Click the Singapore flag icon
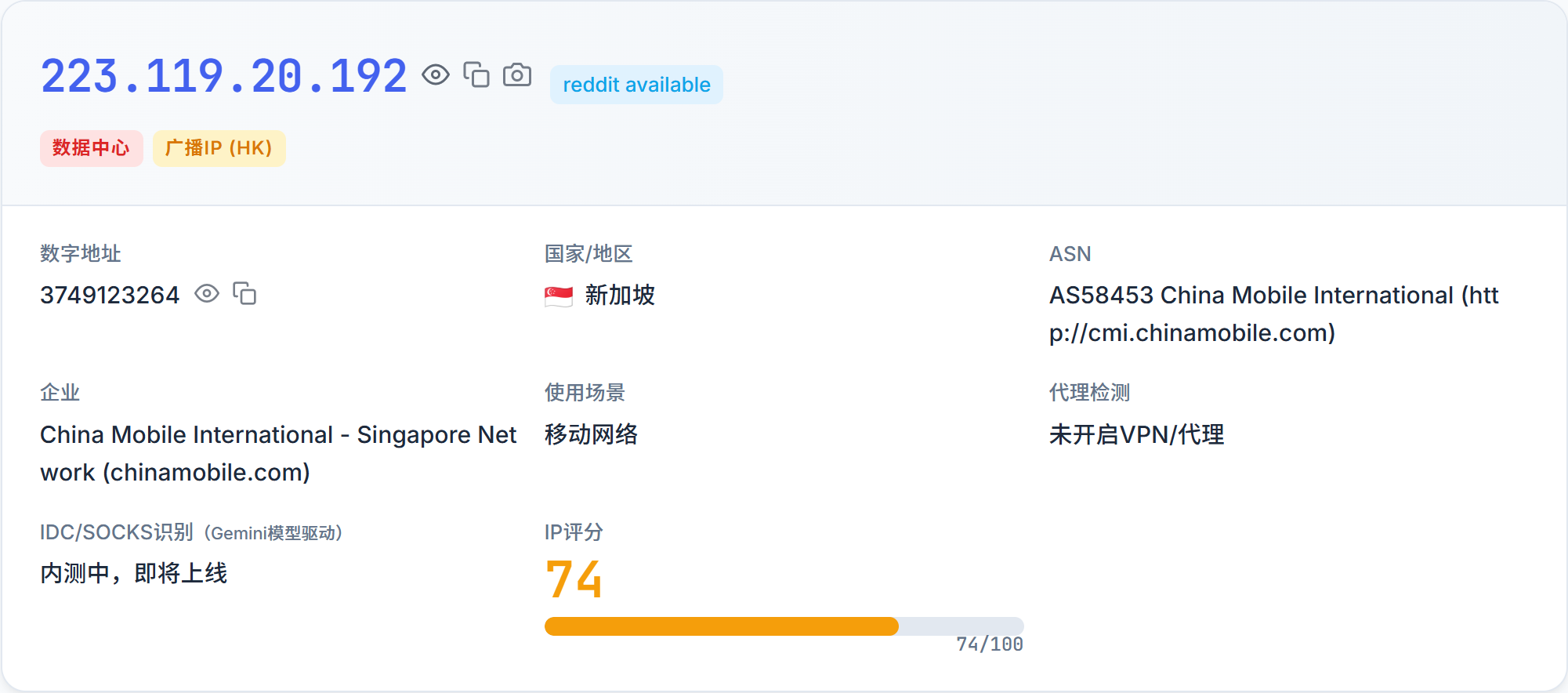Screen dimensions: 1568x693 click(x=559, y=296)
